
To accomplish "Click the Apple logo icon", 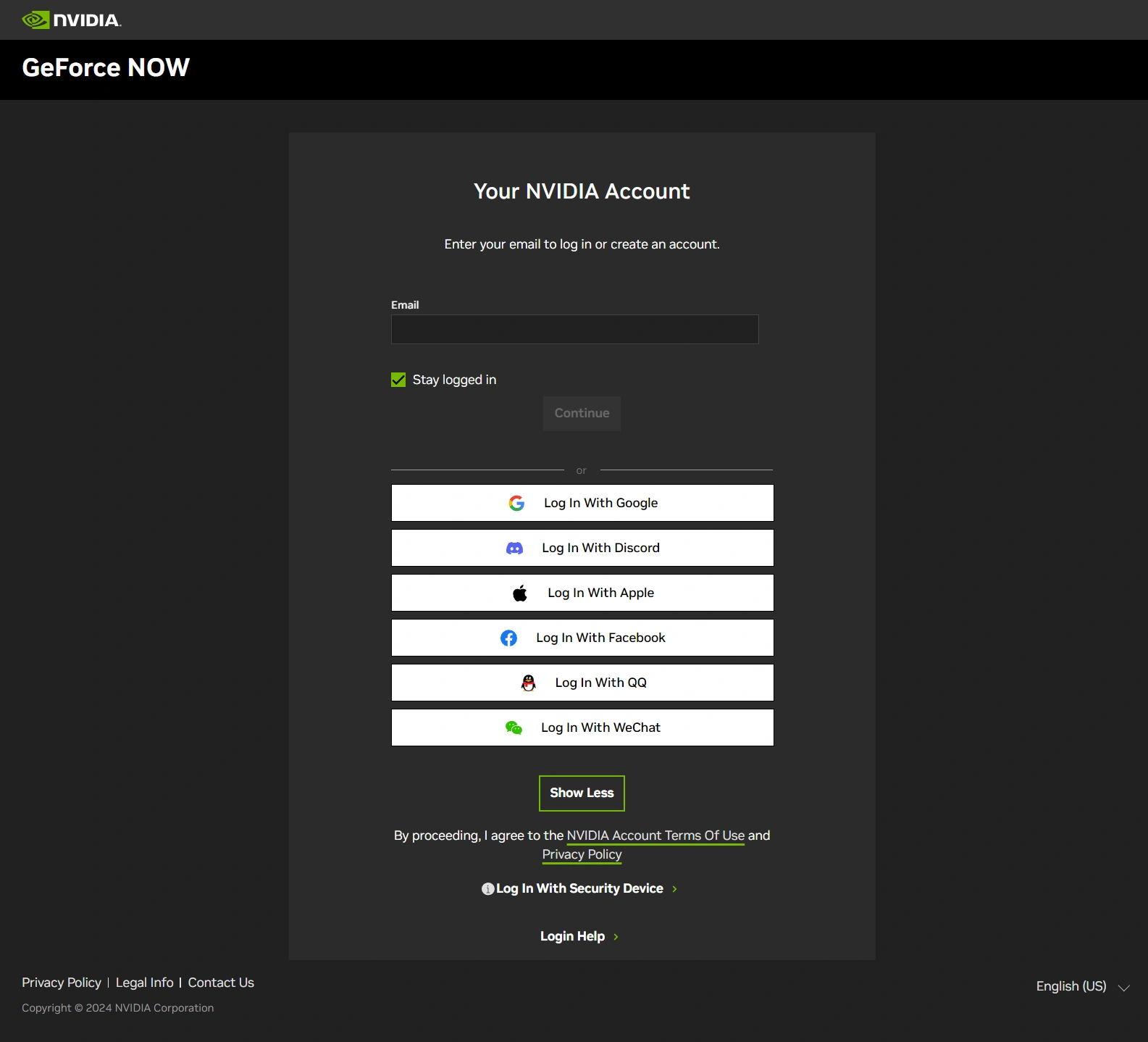I will click(520, 593).
